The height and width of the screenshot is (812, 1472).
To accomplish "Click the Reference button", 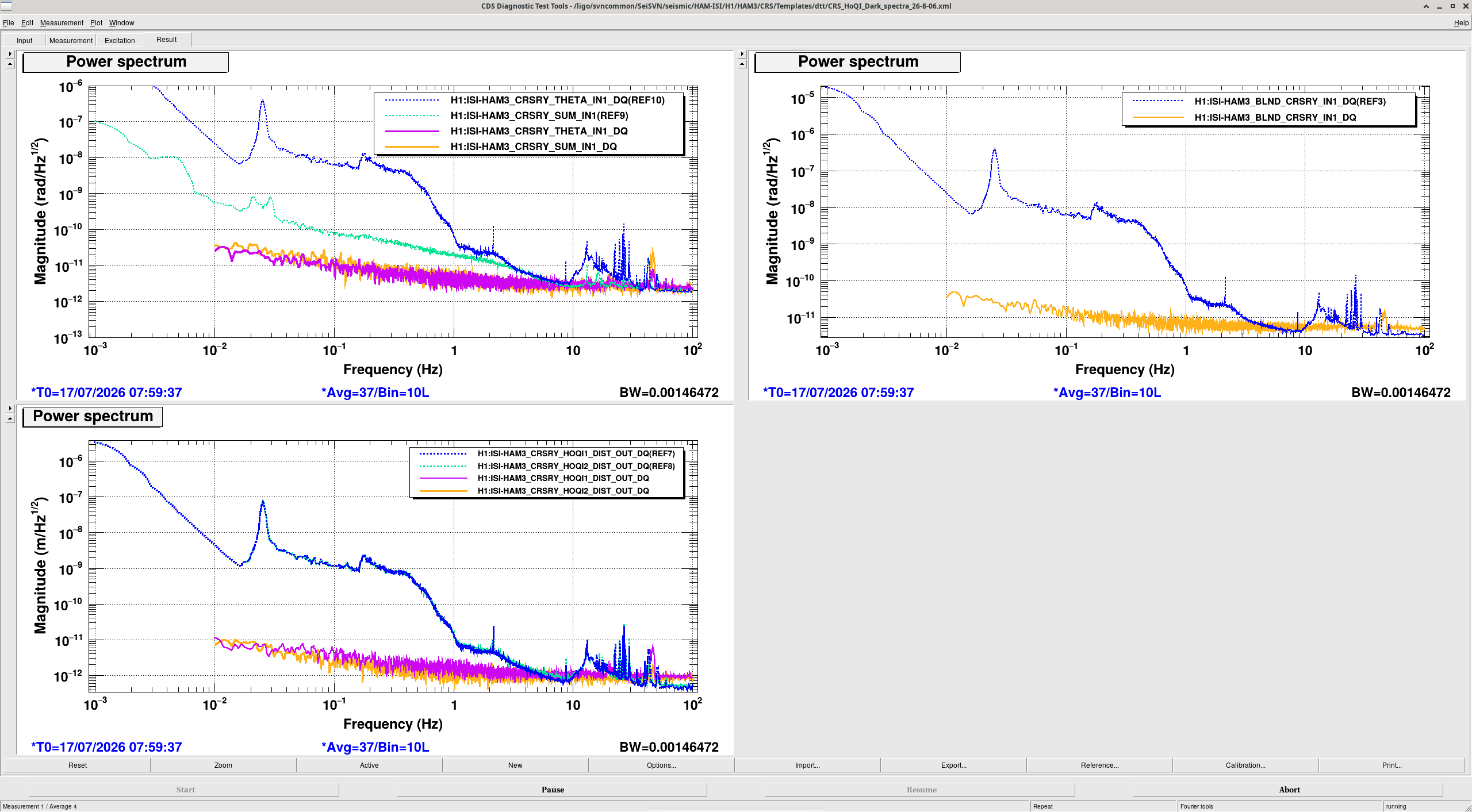I will (x=1099, y=765).
